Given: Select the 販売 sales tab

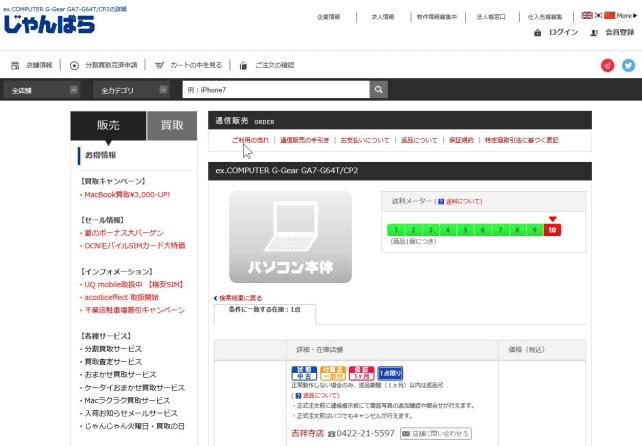Looking at the screenshot, I should [108, 125].
